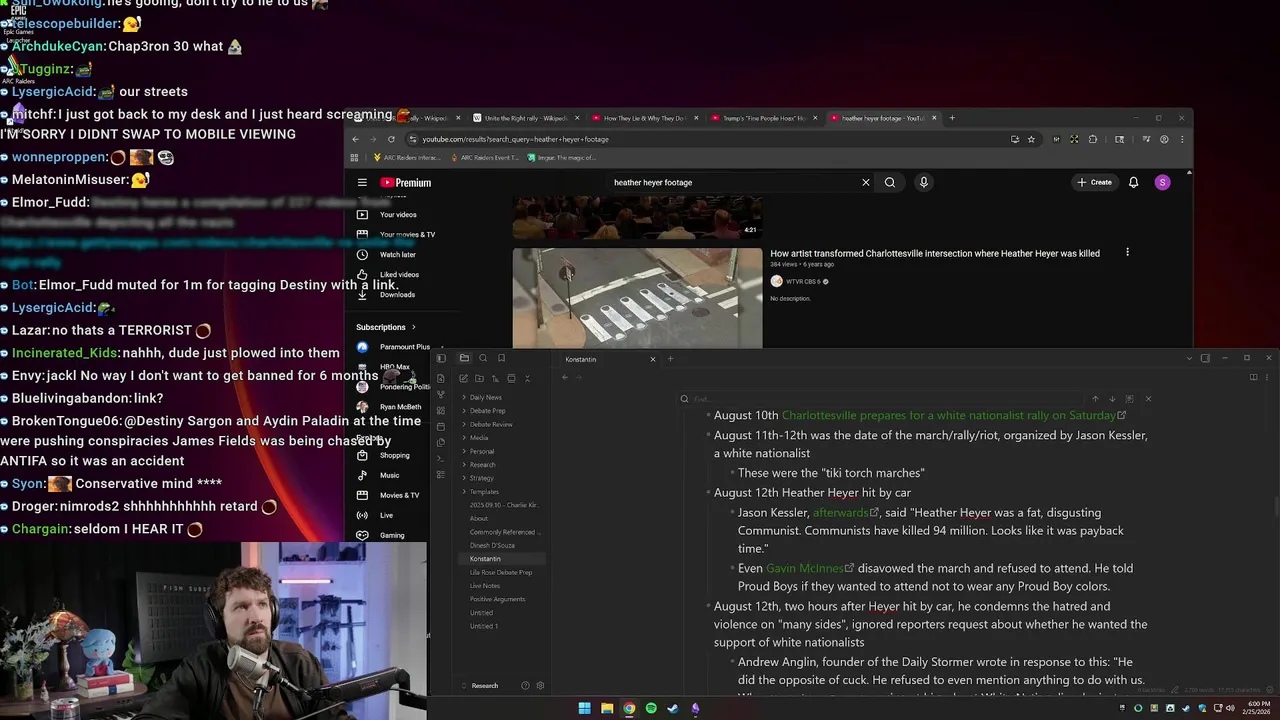Close the Konstantin tab
The image size is (1280, 720).
[x=653, y=359]
